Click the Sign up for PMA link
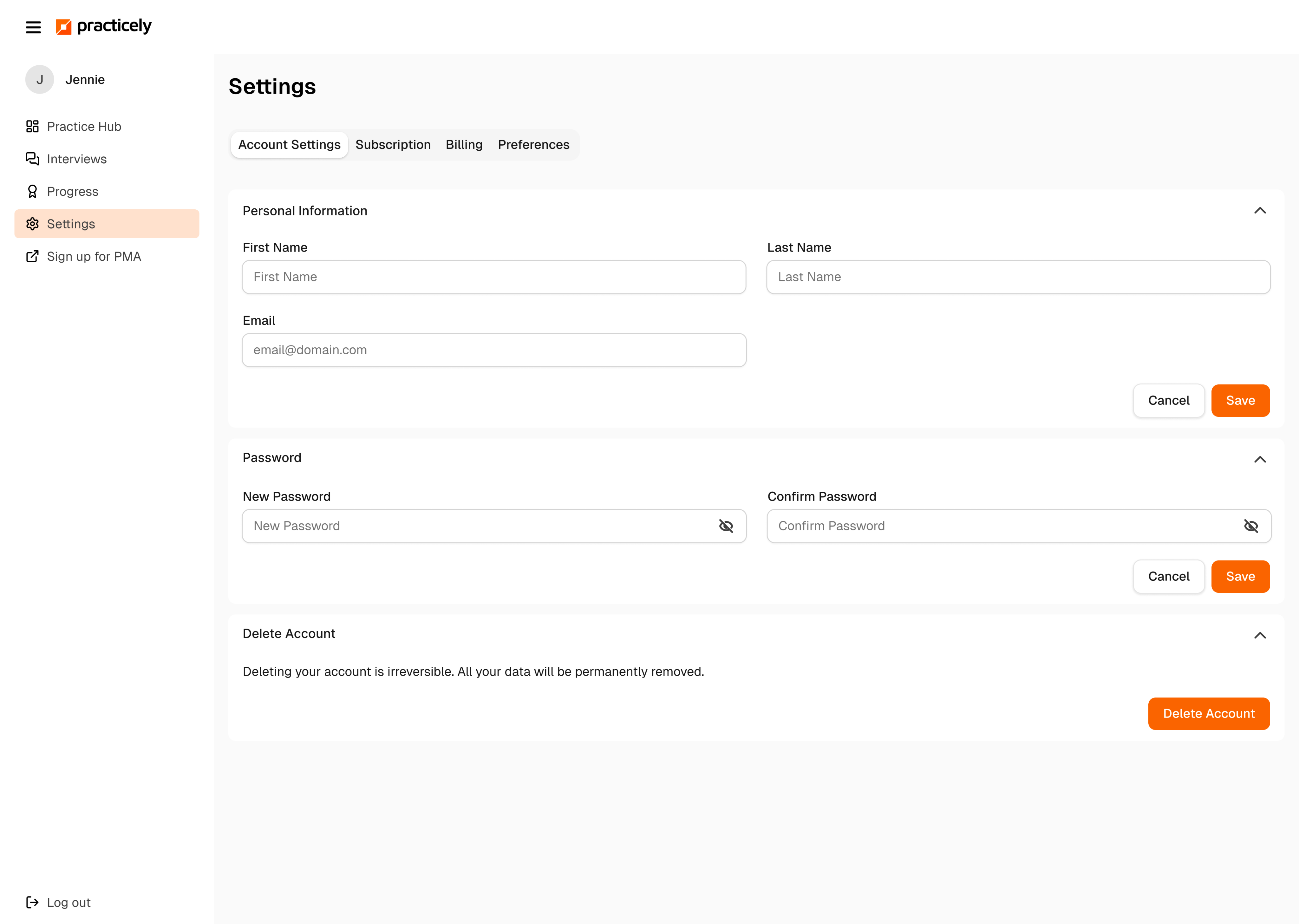 click(93, 257)
